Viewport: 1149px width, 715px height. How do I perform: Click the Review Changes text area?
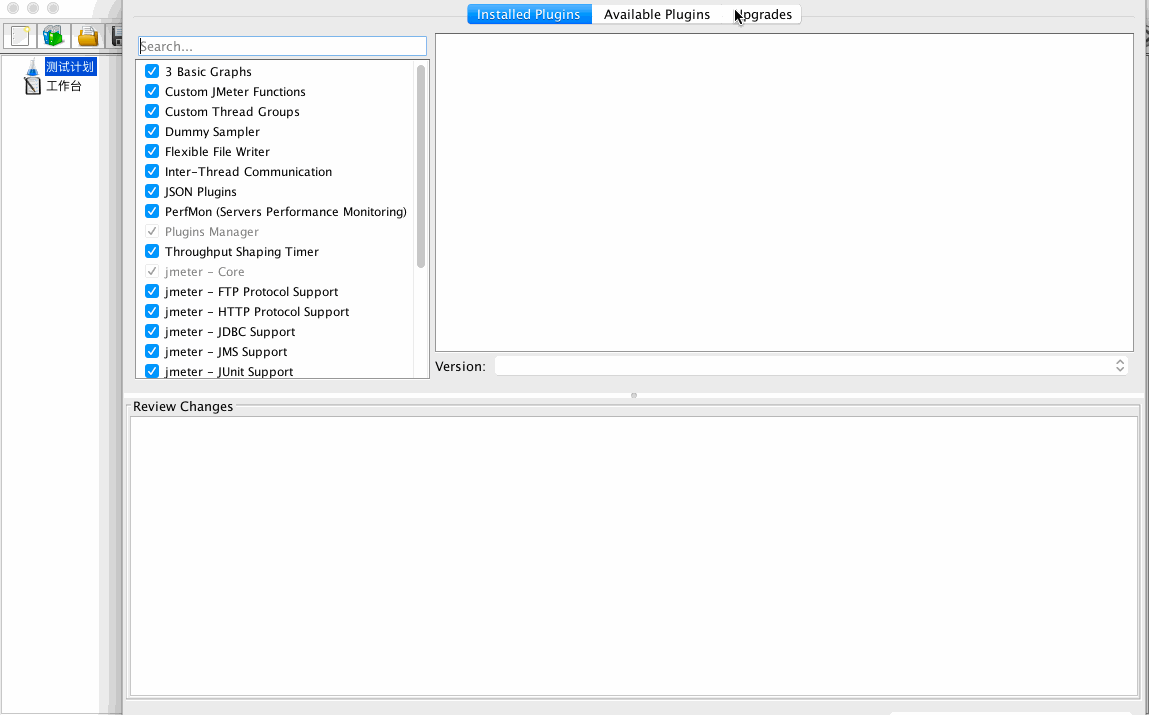pyautogui.click(x=634, y=556)
